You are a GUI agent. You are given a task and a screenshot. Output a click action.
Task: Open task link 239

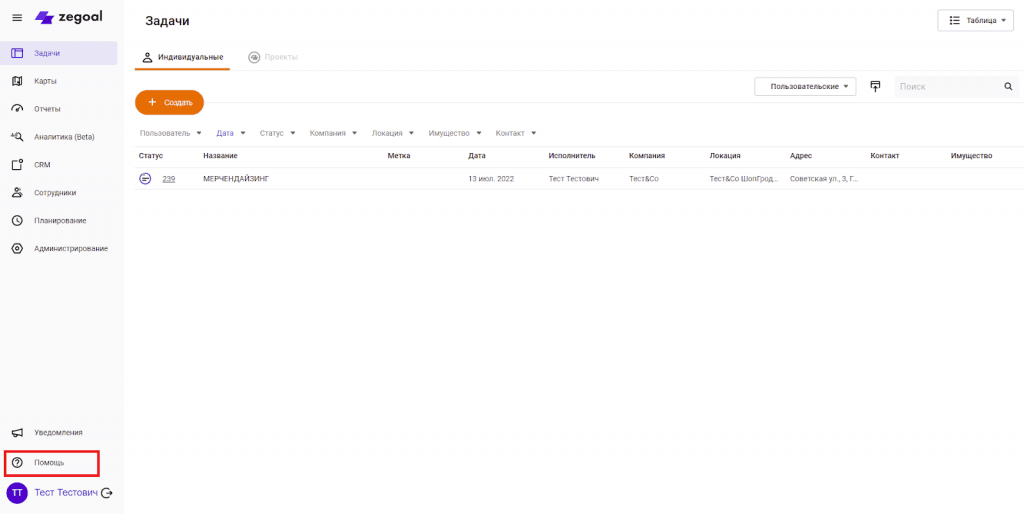pos(169,179)
